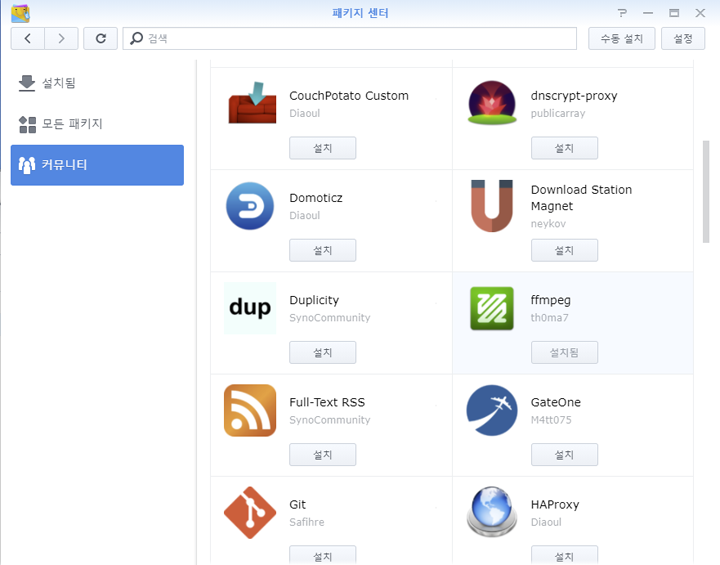Install Domoticz with 설치 button

click(322, 250)
